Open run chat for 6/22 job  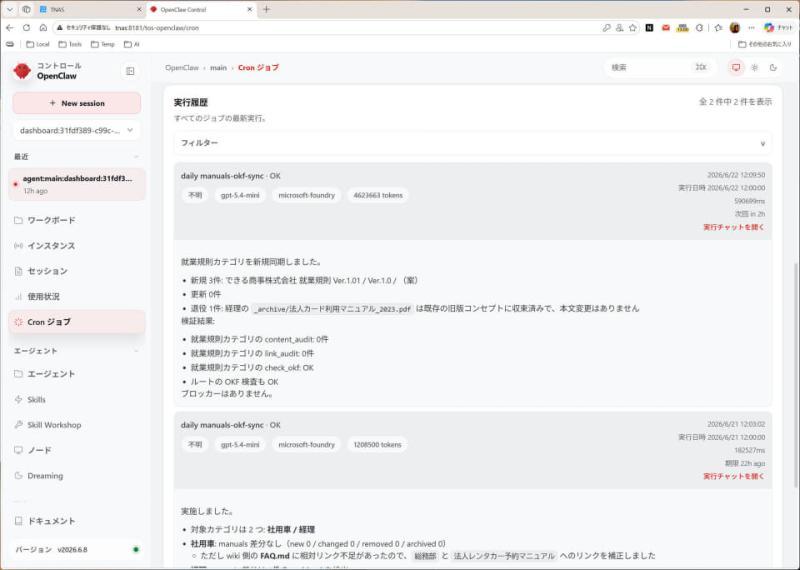pyautogui.click(x=734, y=227)
